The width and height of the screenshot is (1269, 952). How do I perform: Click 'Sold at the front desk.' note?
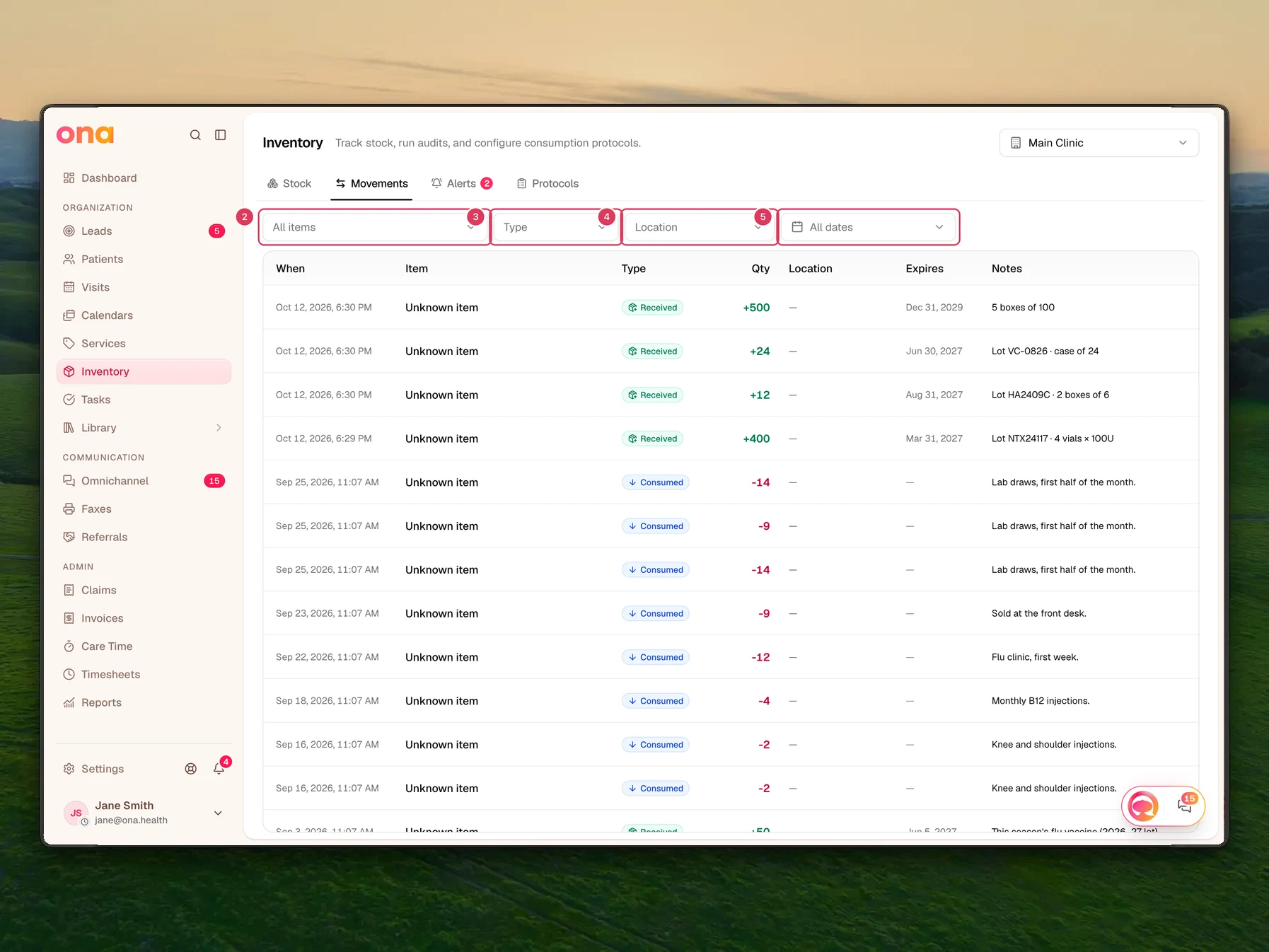[x=1038, y=614]
